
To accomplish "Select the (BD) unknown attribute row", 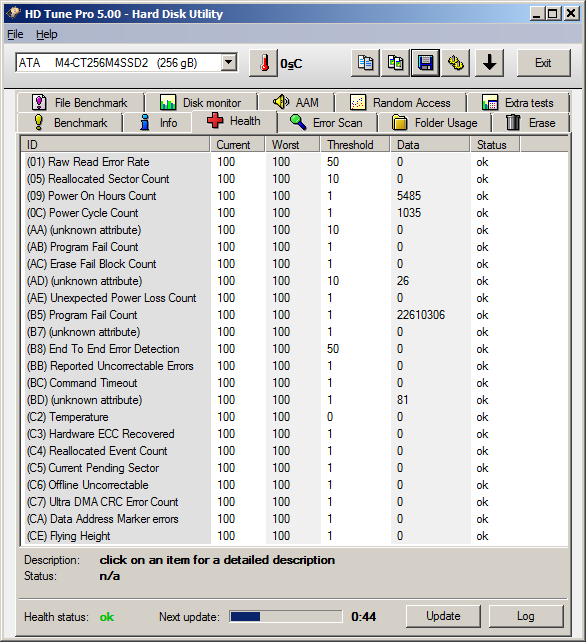I will [294, 400].
